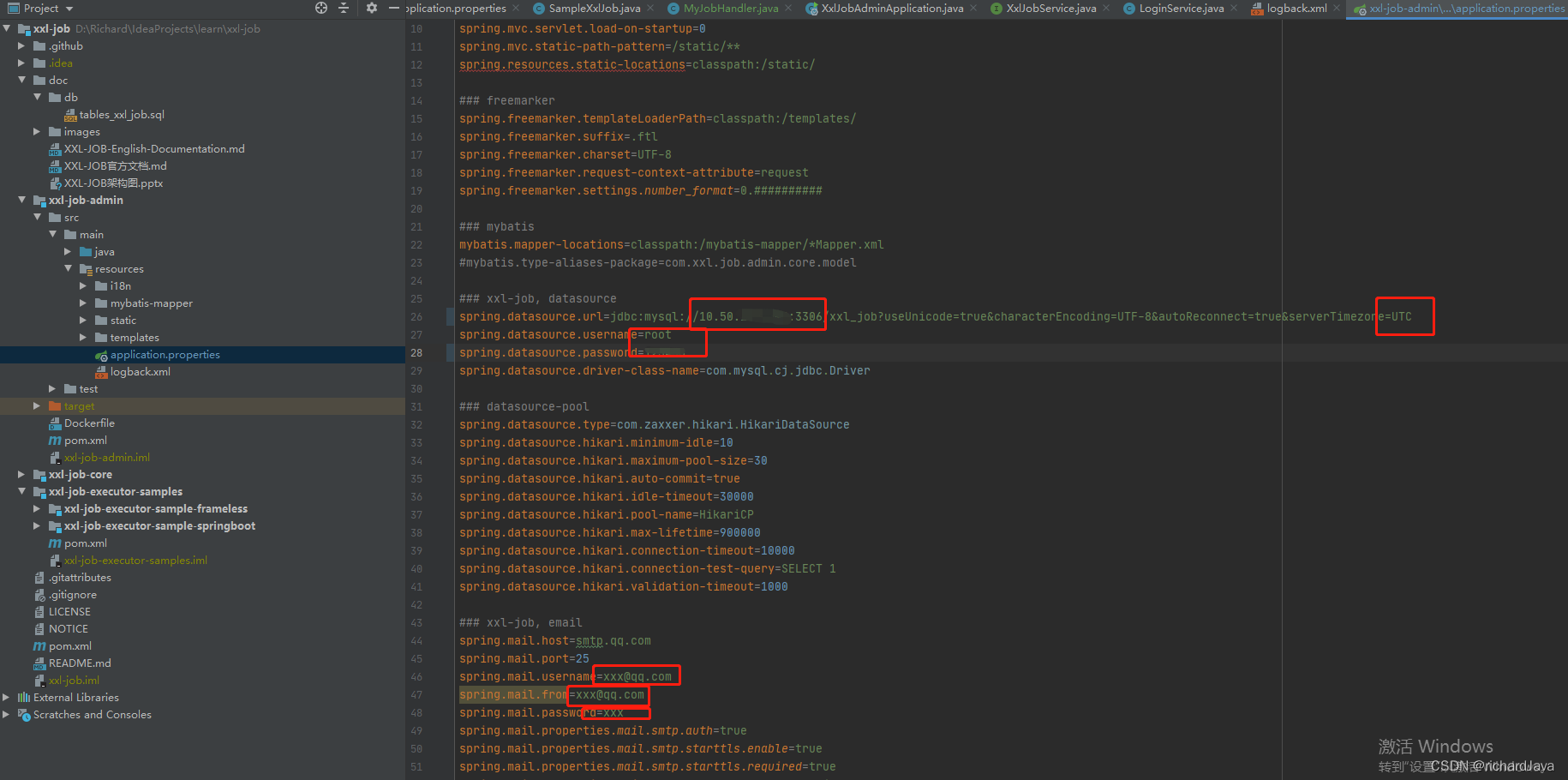This screenshot has width=1568, height=780.
Task: Select NOTICE file
Action: [x=69, y=628]
